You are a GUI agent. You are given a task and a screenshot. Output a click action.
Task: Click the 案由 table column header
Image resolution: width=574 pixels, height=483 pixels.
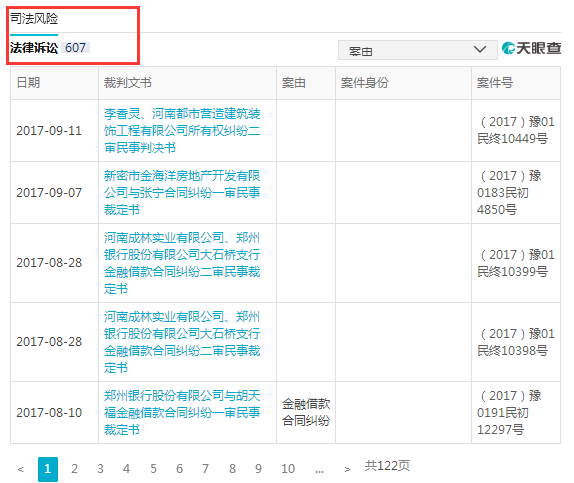point(294,83)
